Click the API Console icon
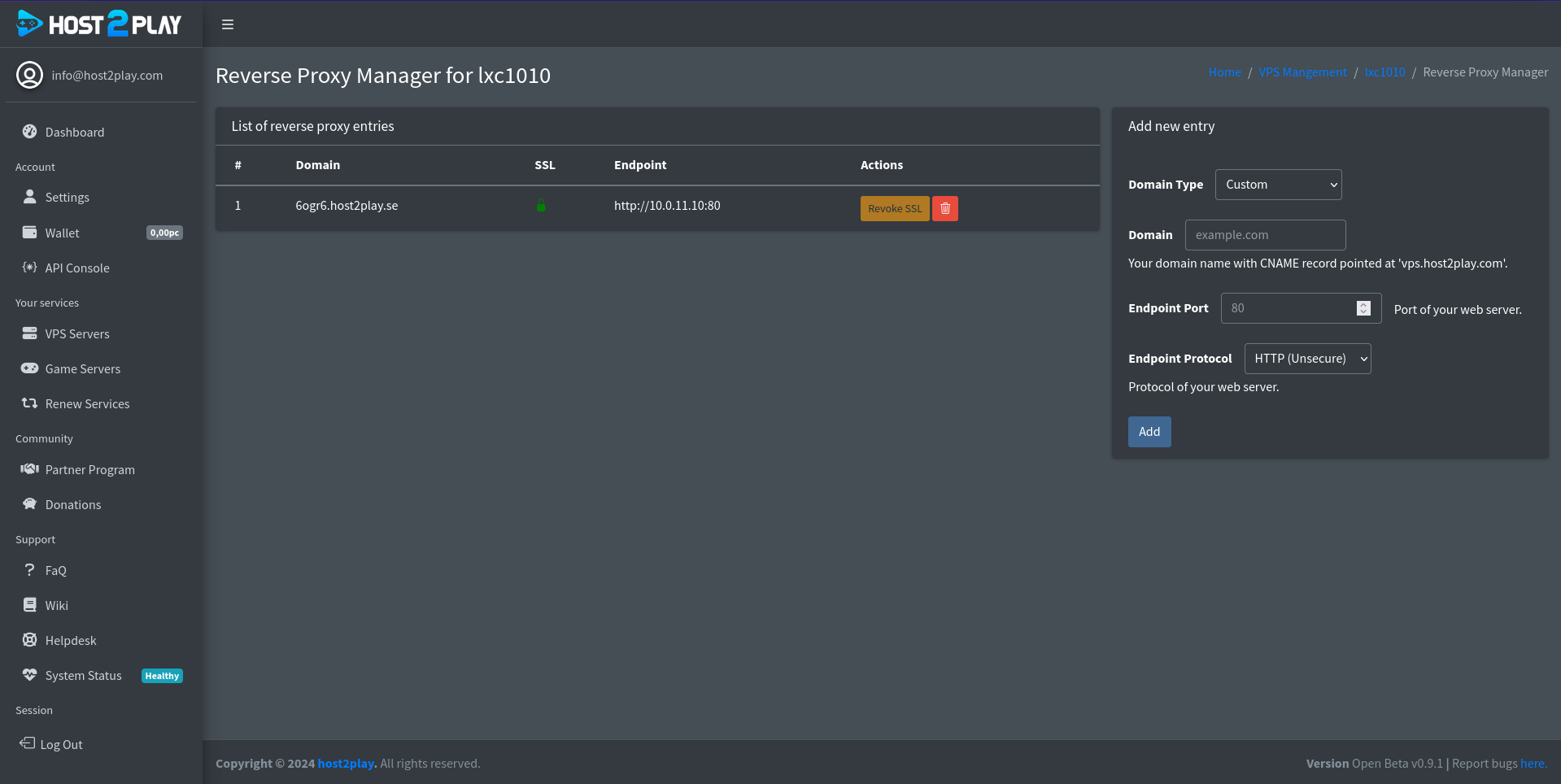This screenshot has height=784, width=1561. click(29, 268)
